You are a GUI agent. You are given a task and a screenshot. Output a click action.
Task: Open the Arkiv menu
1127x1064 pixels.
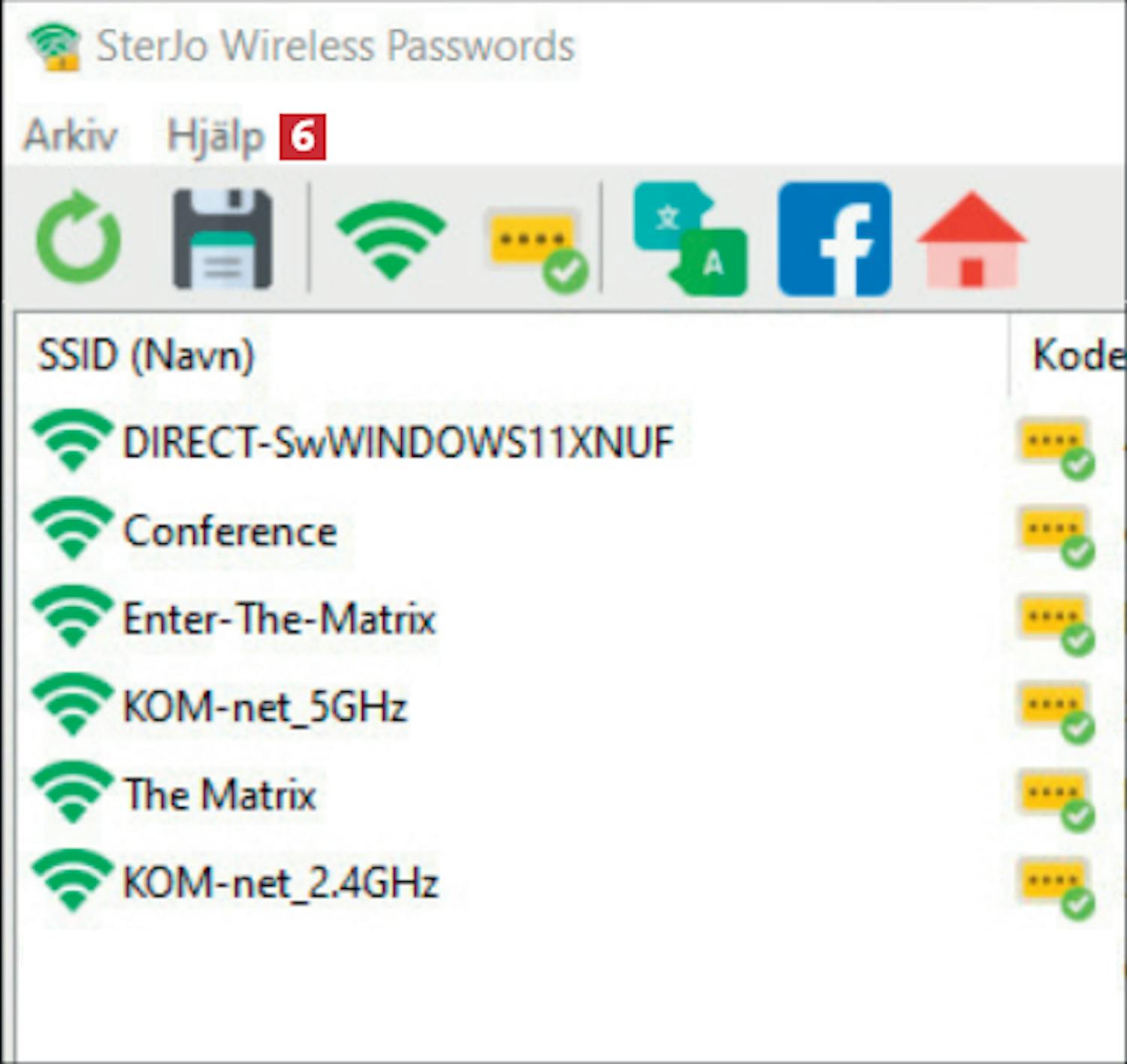pos(71,136)
